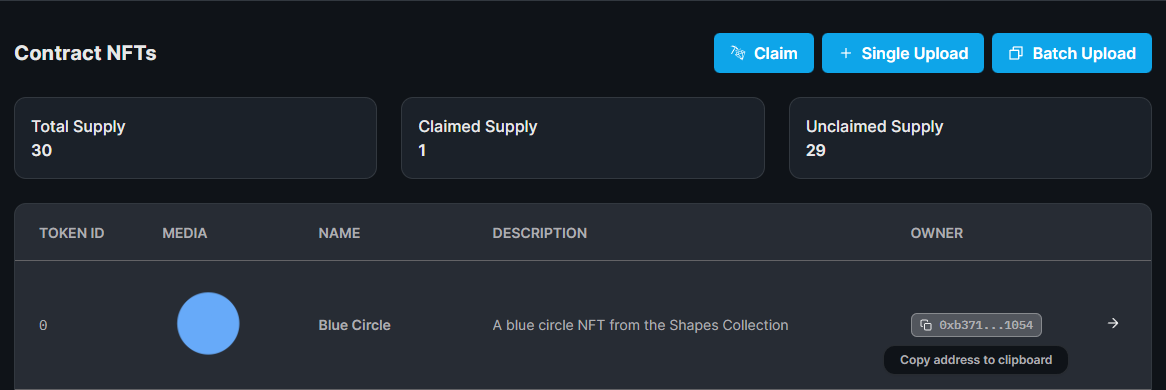Open Batch Upload
1166x390 pixels.
click(1072, 53)
